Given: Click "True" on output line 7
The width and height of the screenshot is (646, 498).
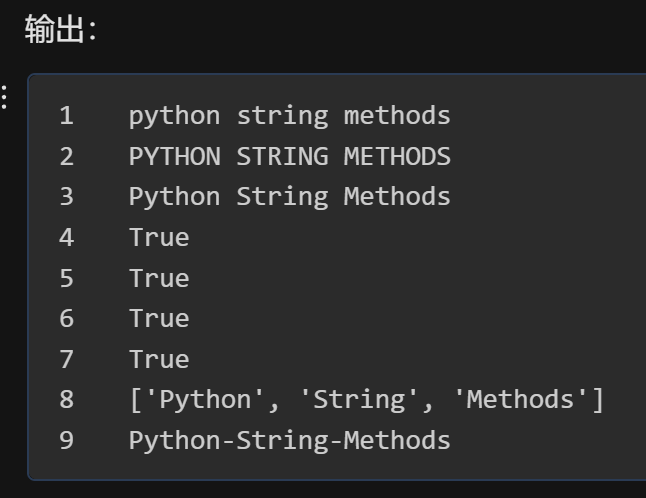Looking at the screenshot, I should click(158, 359).
